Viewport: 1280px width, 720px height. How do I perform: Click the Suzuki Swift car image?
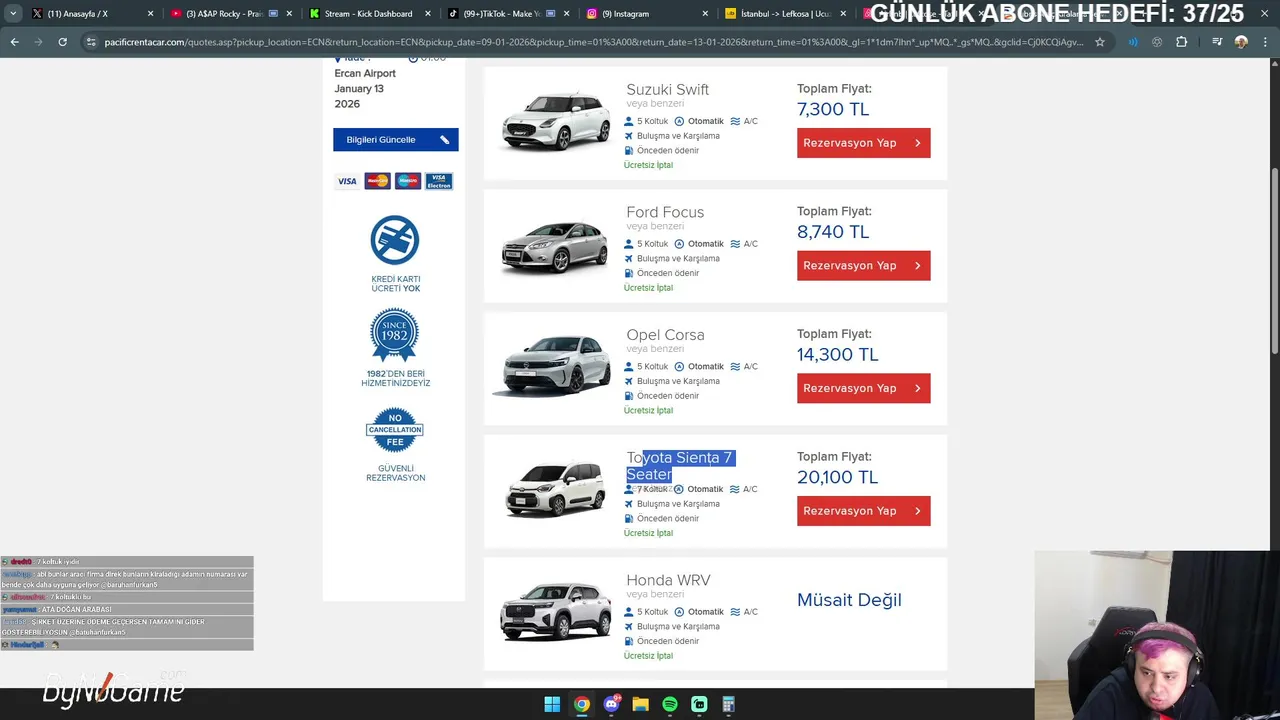click(x=556, y=121)
